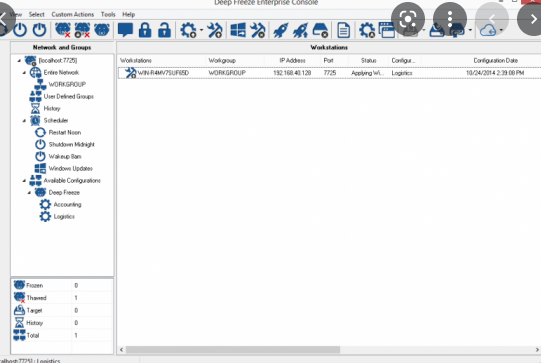Open the Custom Actions menu
The image size is (541, 363).
72,14
